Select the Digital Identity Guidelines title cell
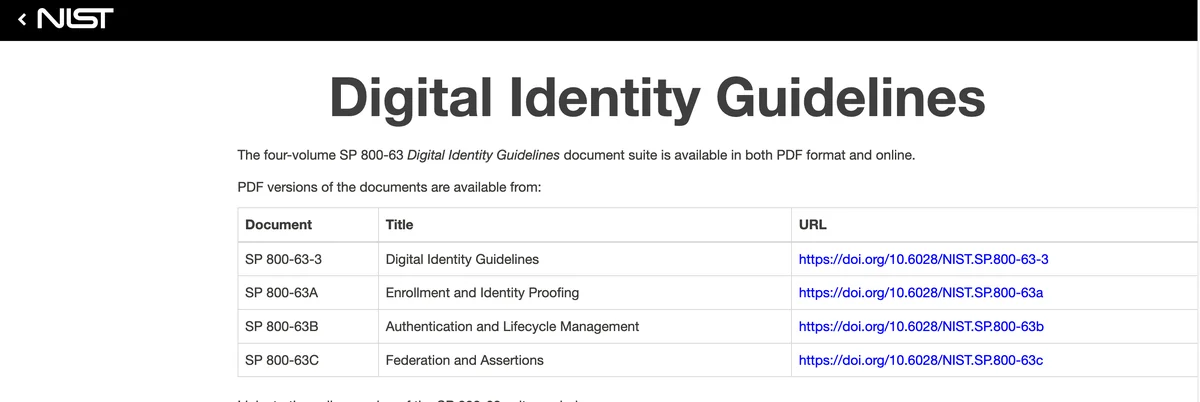The width and height of the screenshot is (1200, 402). (x=584, y=259)
